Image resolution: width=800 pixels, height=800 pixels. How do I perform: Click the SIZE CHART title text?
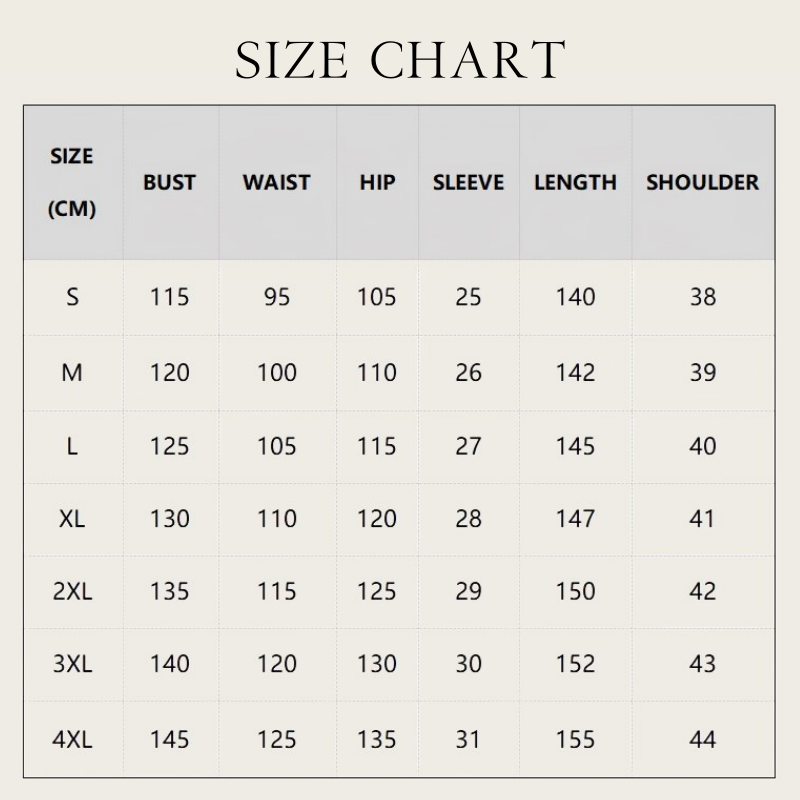tap(400, 60)
